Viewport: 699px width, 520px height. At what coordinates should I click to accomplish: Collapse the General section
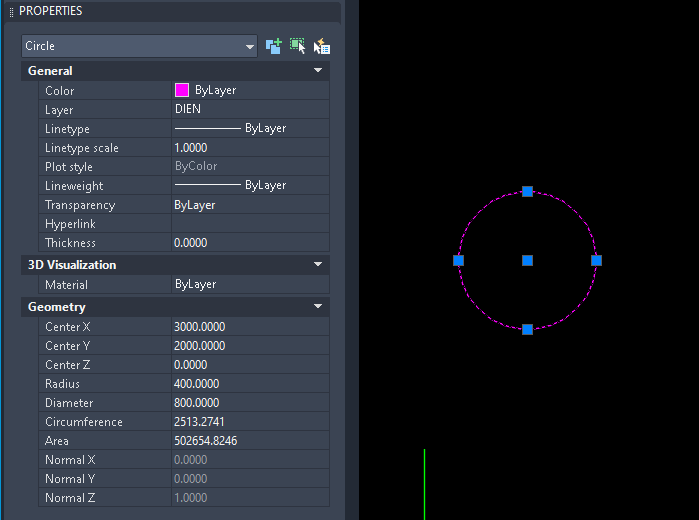pyautogui.click(x=318, y=70)
